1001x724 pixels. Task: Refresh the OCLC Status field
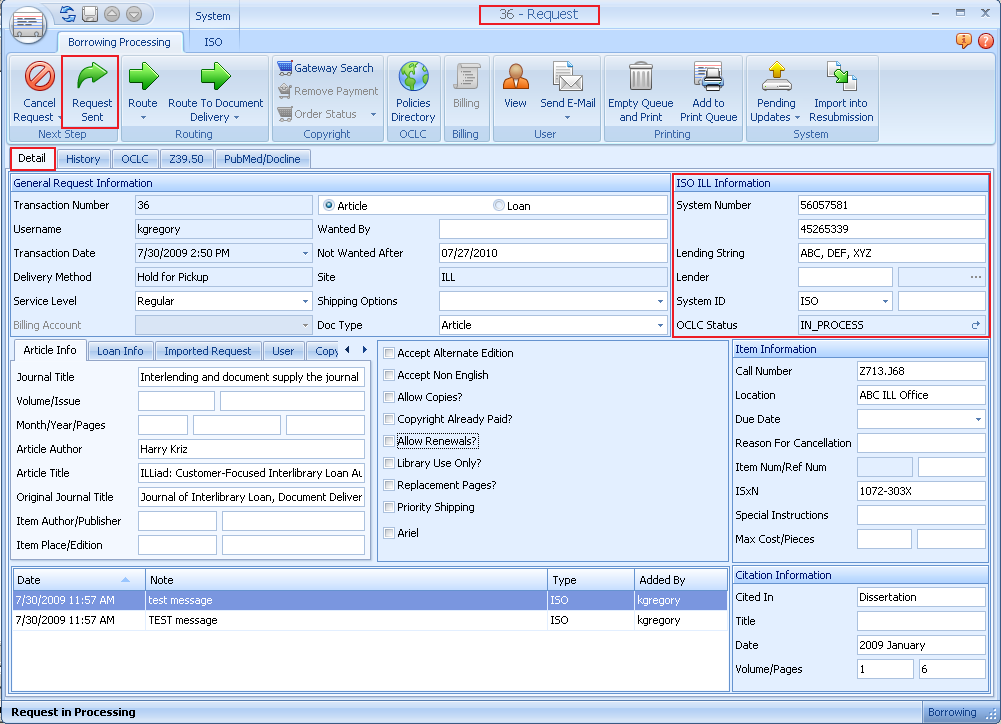click(975, 325)
